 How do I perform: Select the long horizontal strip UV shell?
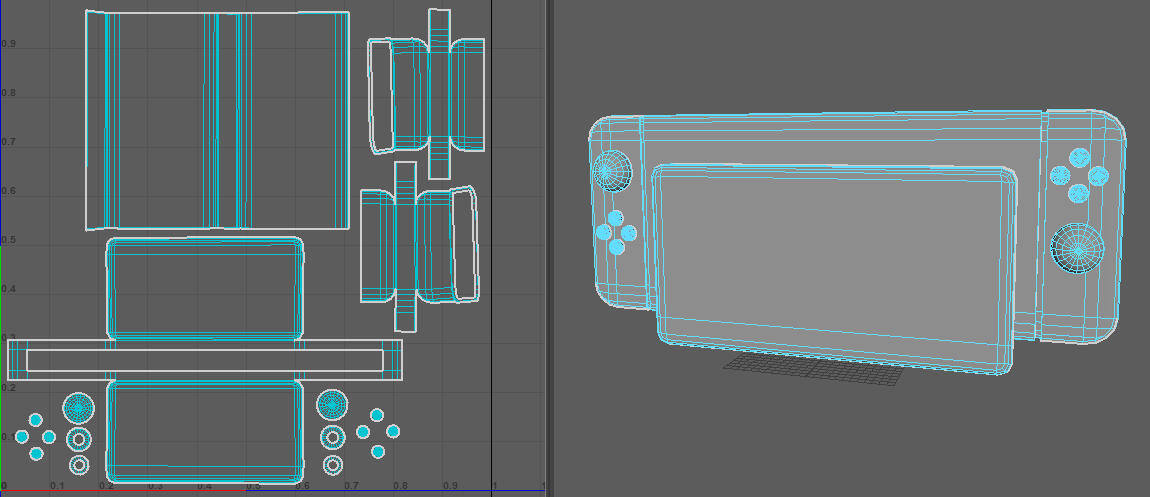tap(204, 360)
